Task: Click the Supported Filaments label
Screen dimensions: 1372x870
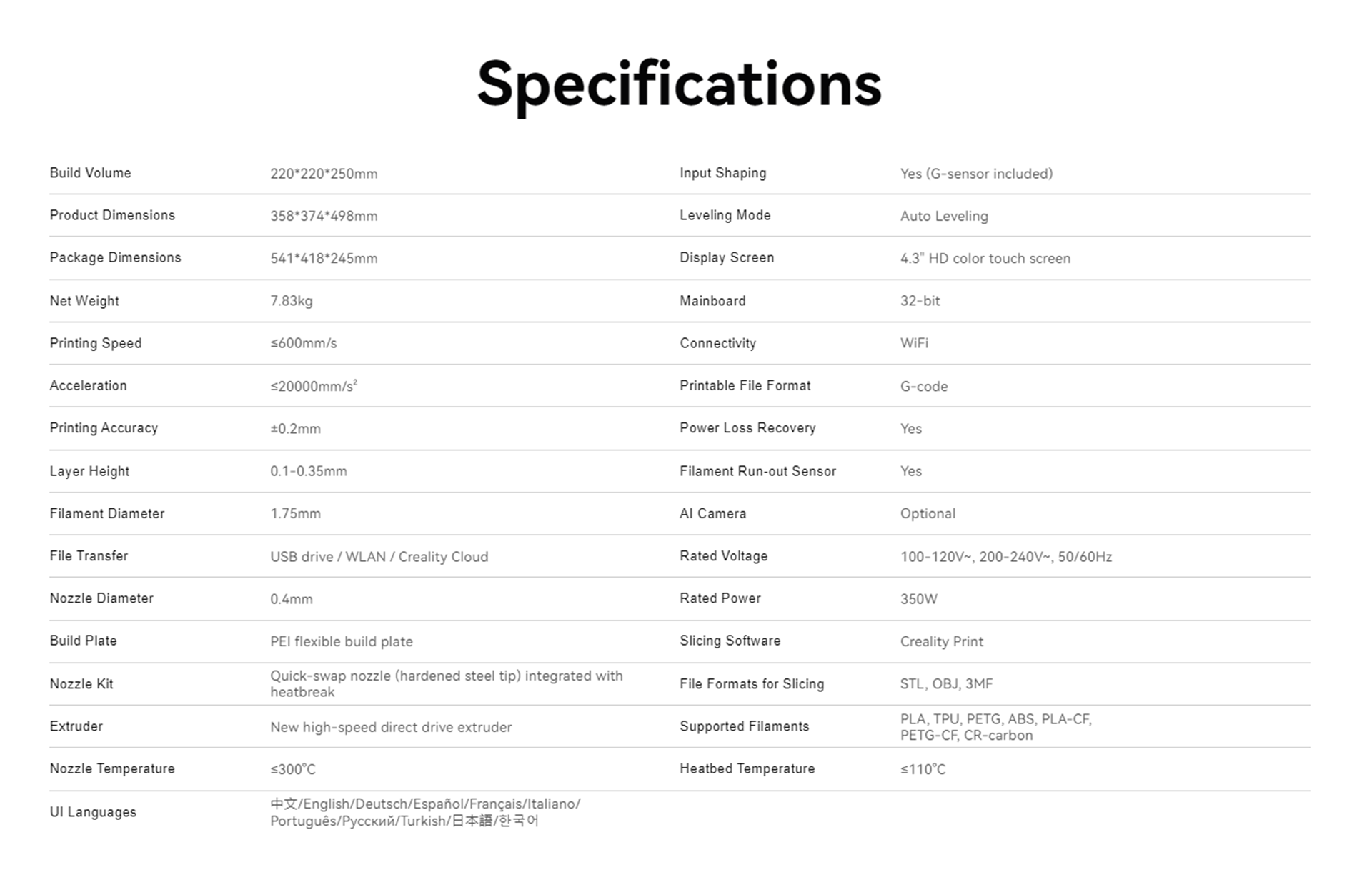Action: (x=744, y=726)
